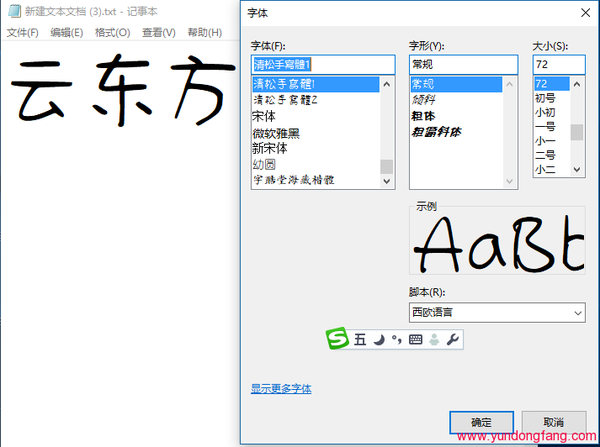Toggle the moon half-width icon
Image resolution: width=600 pixels, height=447 pixels.
[x=379, y=339]
